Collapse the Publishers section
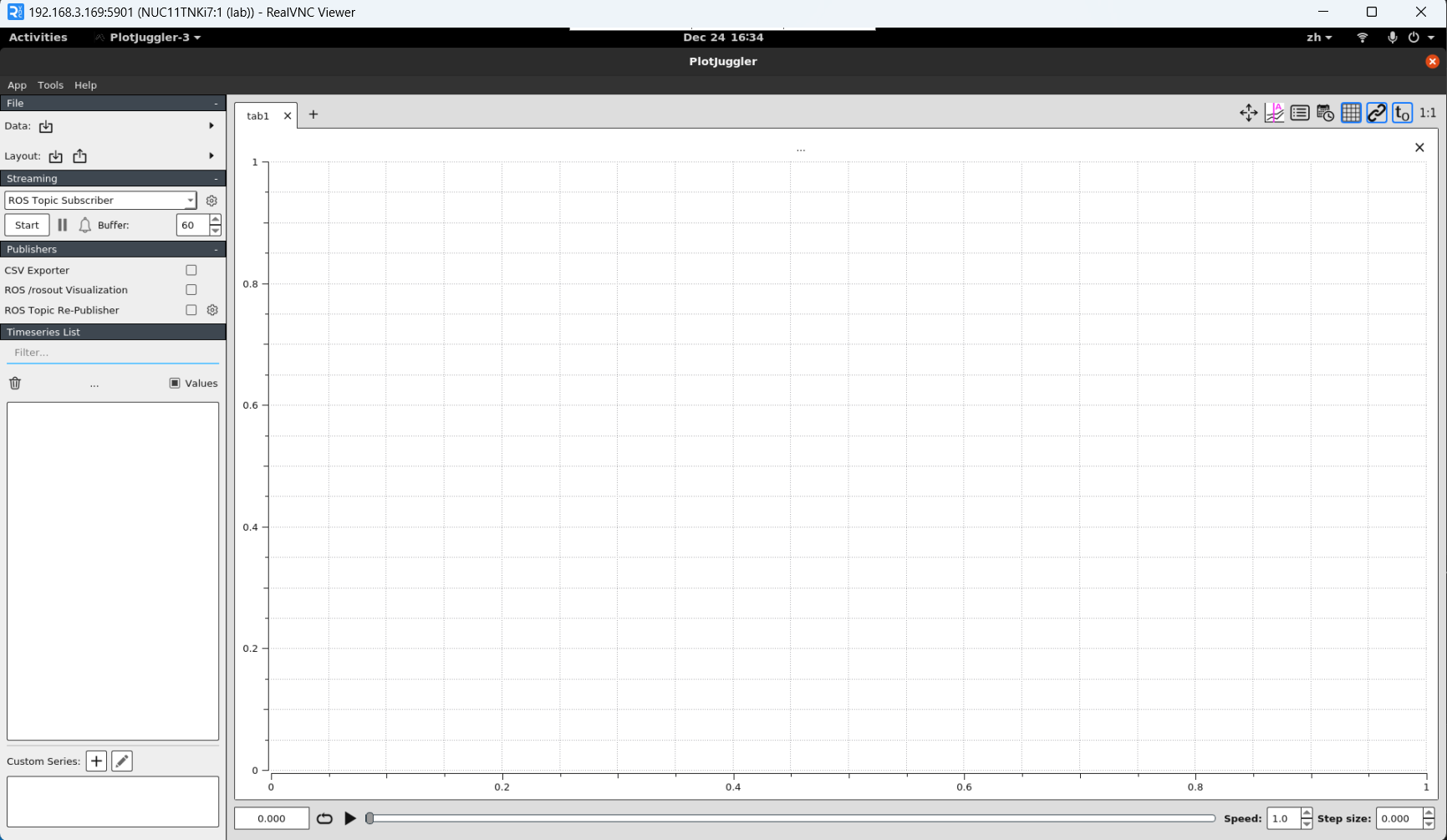Viewport: 1447px width, 840px height. [216, 249]
